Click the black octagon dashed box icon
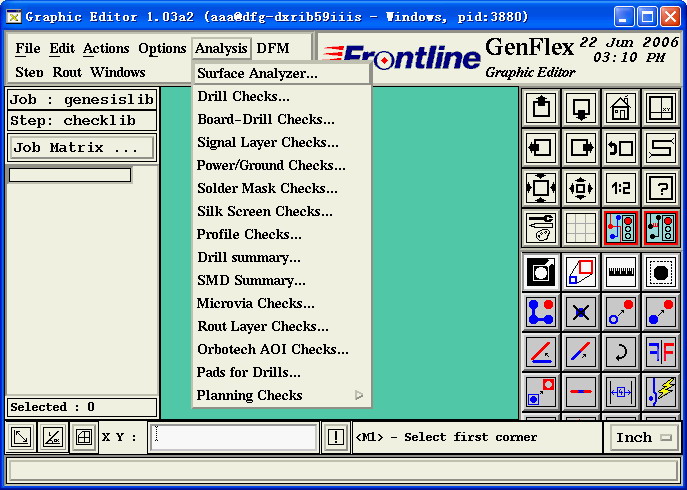Screen dimensions: 687x490 [660, 272]
